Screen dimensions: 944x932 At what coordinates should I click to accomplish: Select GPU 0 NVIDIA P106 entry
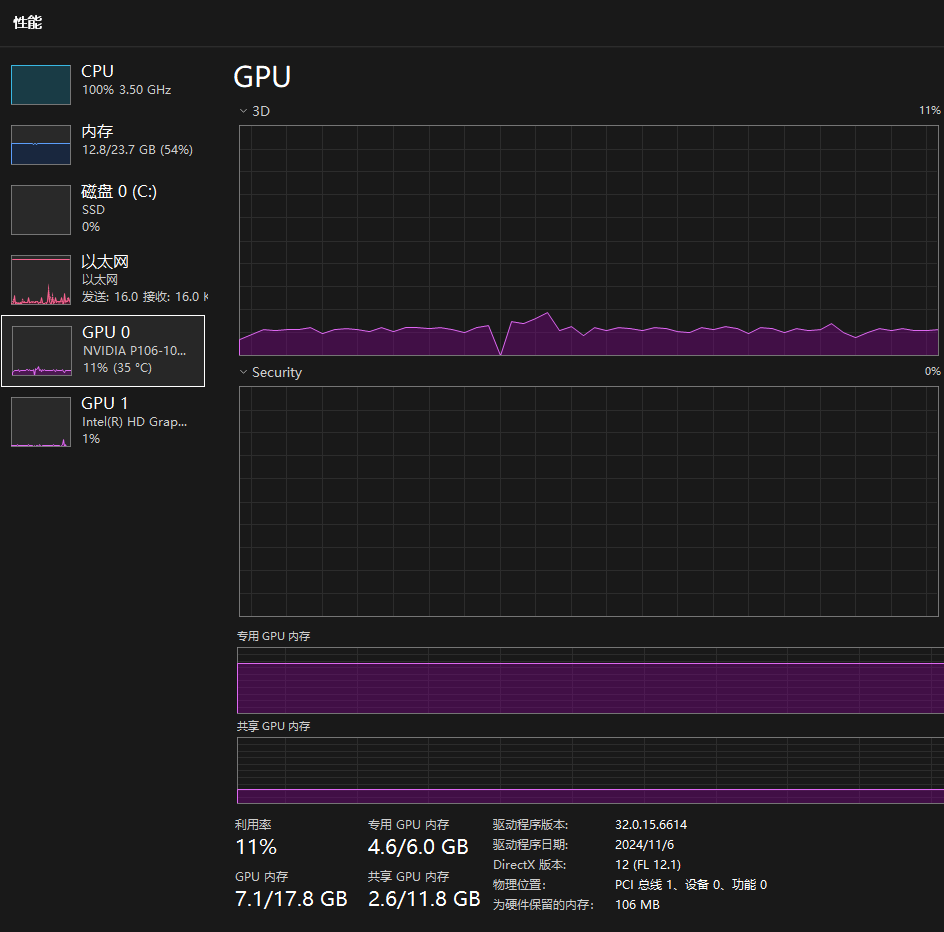pyautogui.click(x=105, y=349)
